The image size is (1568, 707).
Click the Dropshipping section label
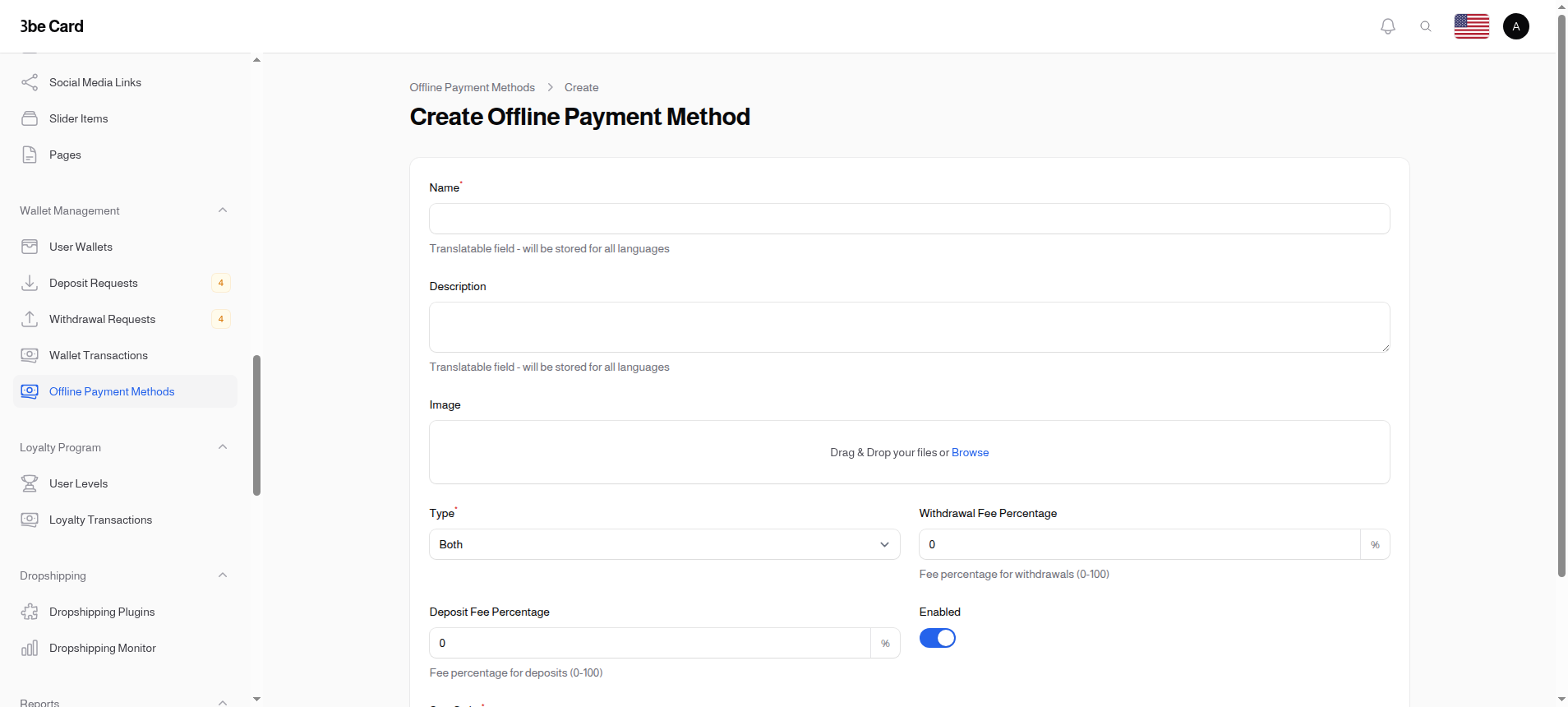click(x=53, y=575)
